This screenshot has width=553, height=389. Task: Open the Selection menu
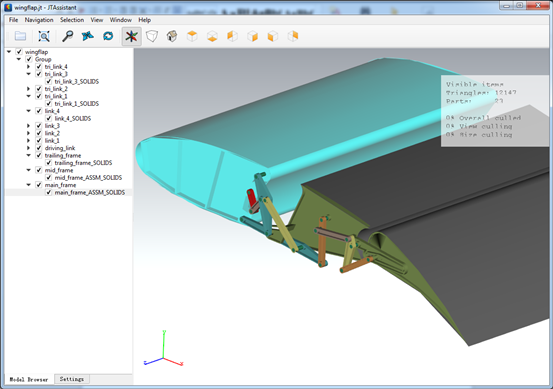point(72,20)
